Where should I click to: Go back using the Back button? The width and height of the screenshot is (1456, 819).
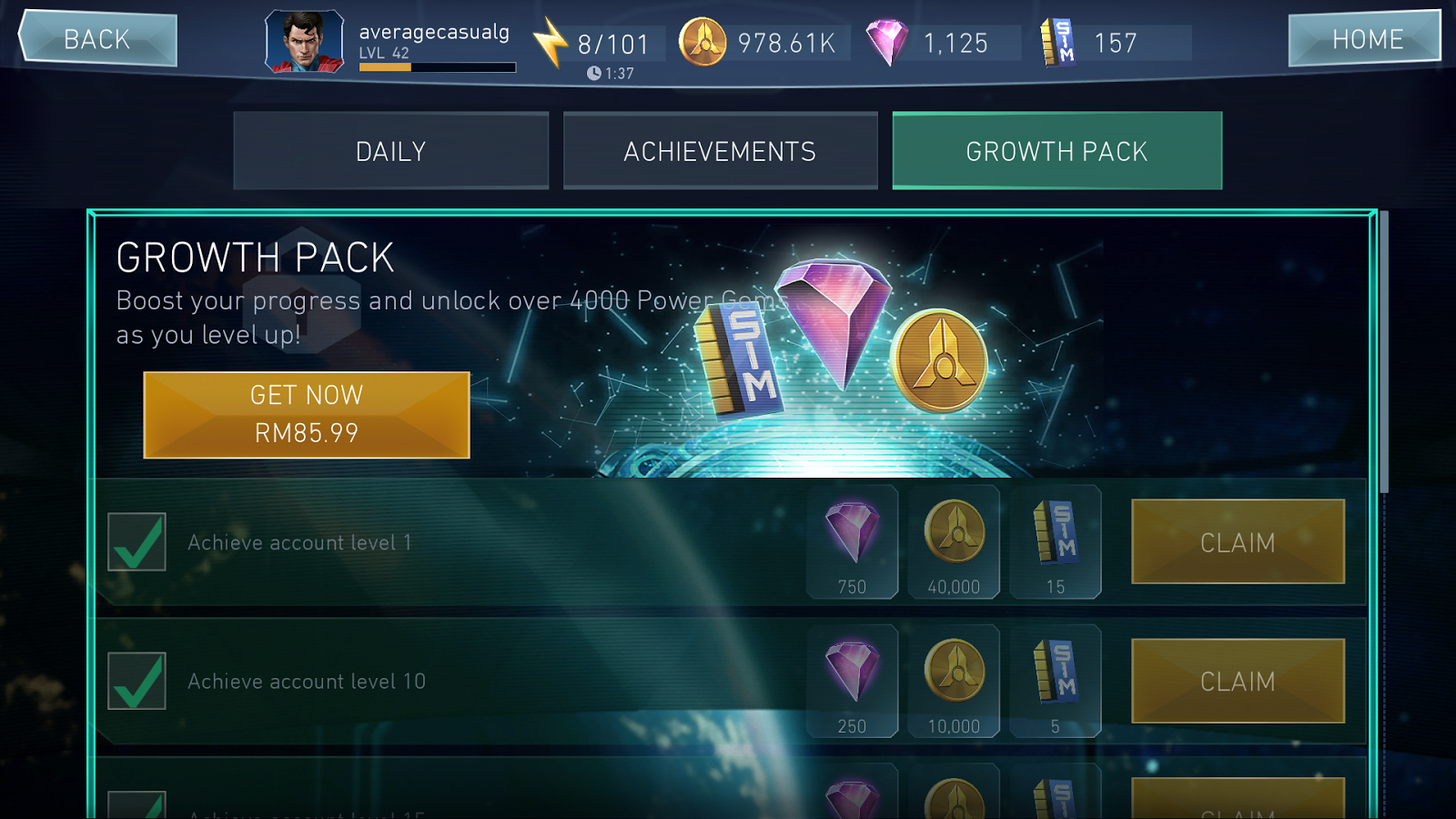coord(97,39)
